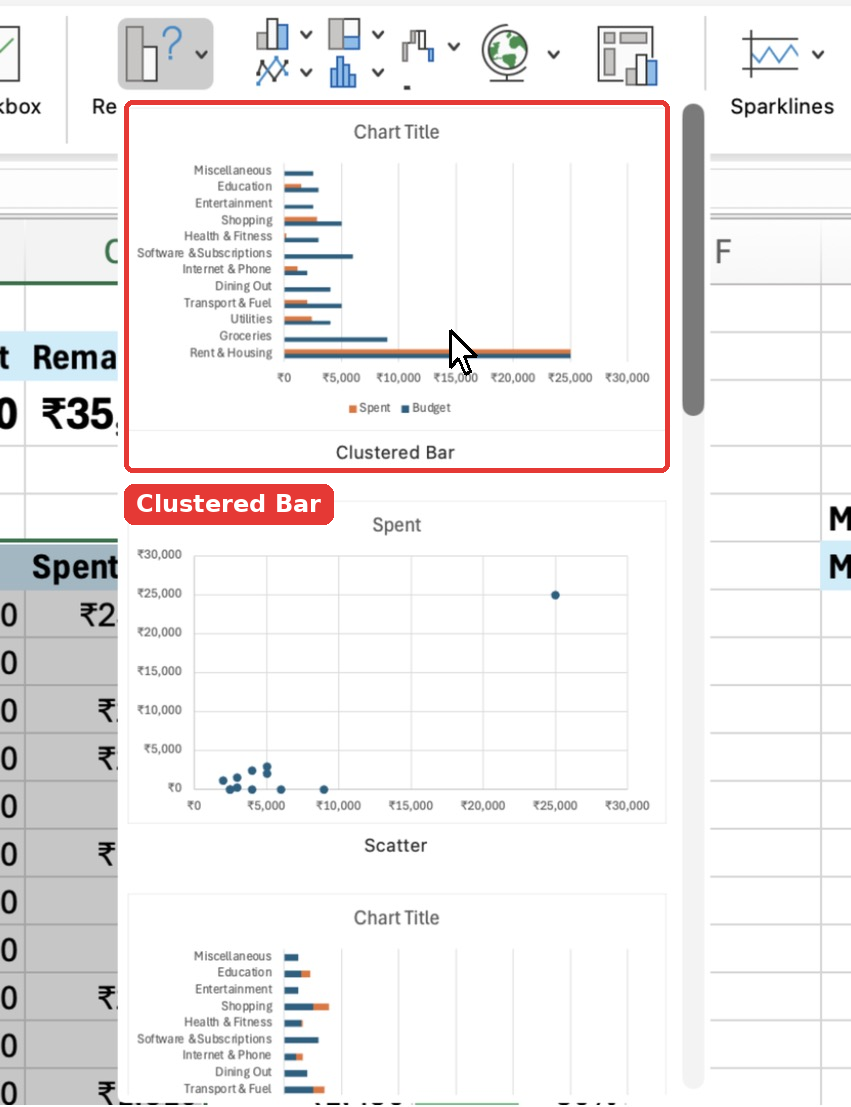The image size is (851, 1107).
Task: Insert a hierarchy treemap chart icon
Action: click(x=345, y=34)
